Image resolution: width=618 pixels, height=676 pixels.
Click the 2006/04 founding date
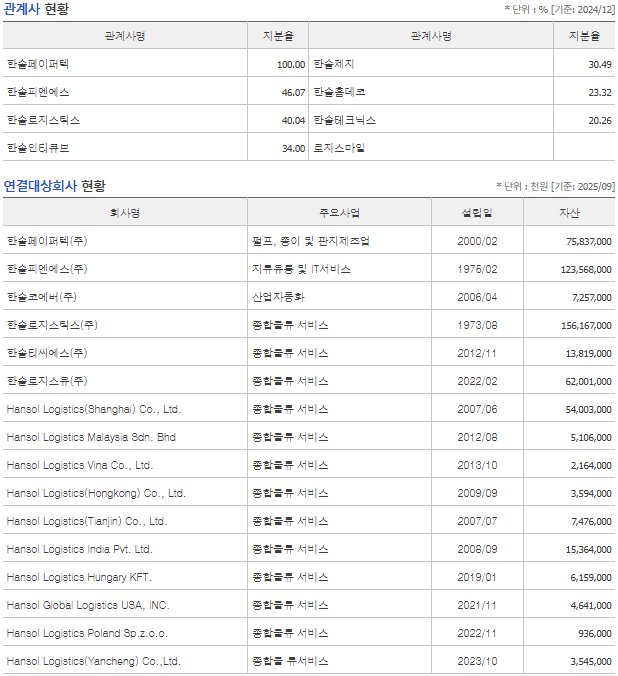click(x=477, y=297)
